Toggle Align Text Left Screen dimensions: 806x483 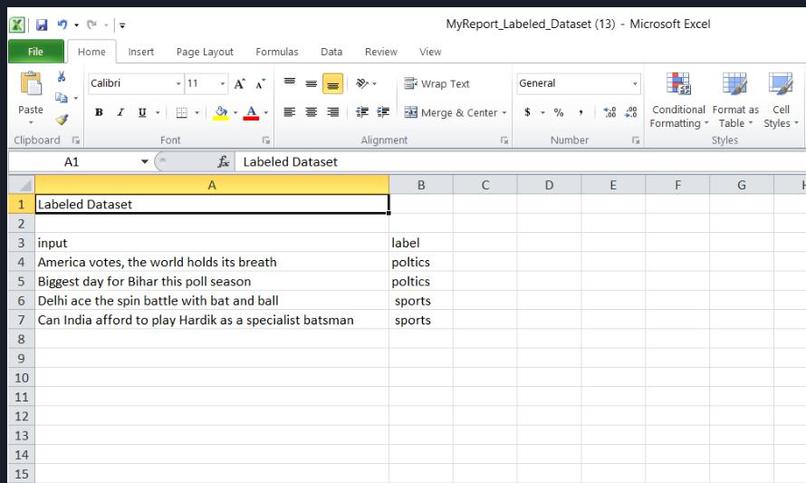289,112
